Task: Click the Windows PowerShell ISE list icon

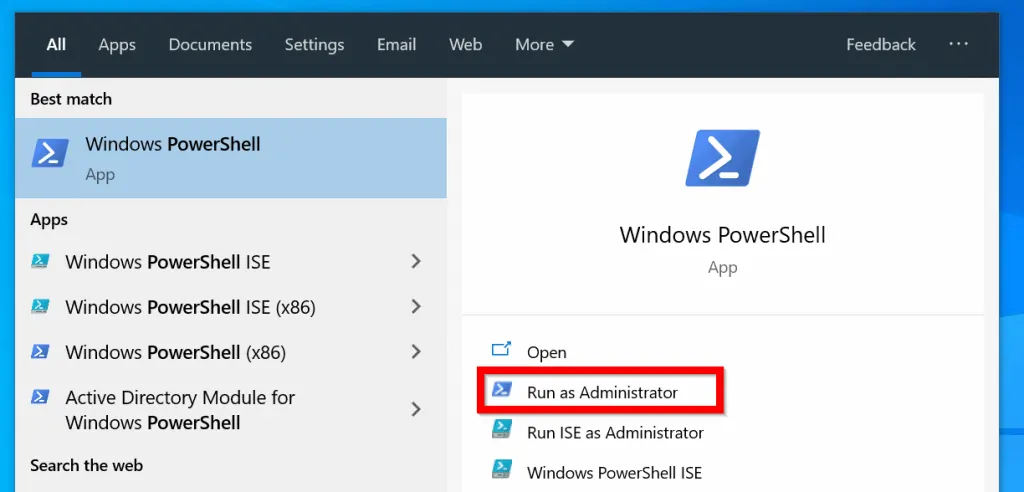Action: 40,261
